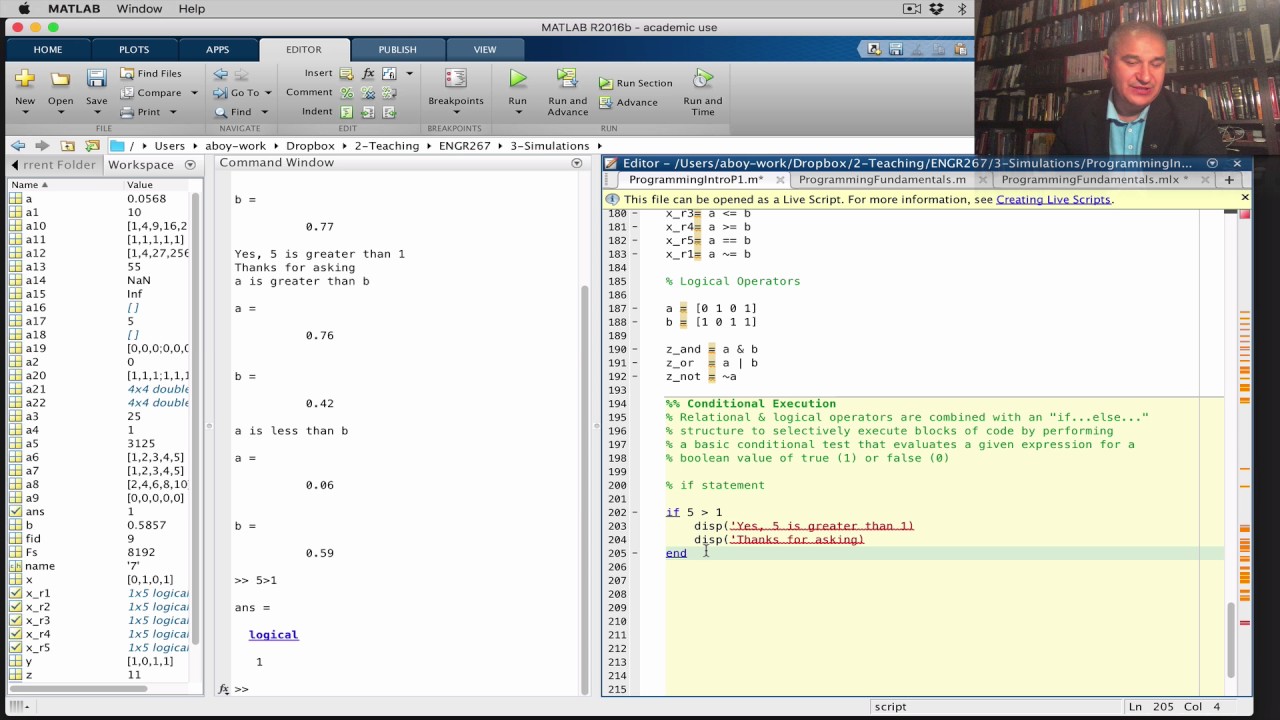This screenshot has height=720, width=1280.
Task: Select the PUBLISH tab
Action: tap(397, 49)
